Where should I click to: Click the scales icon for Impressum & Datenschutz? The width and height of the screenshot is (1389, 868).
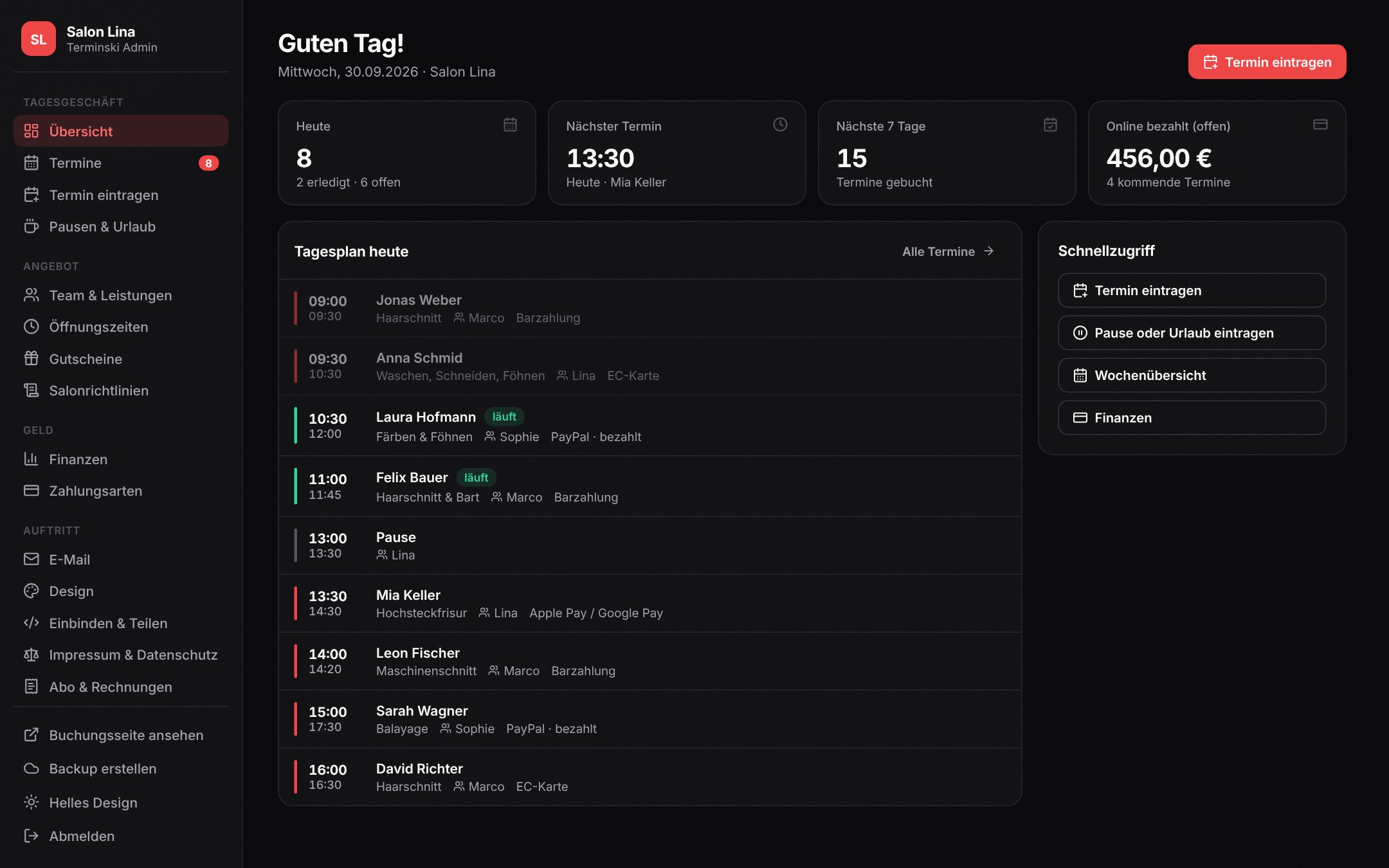click(32, 655)
